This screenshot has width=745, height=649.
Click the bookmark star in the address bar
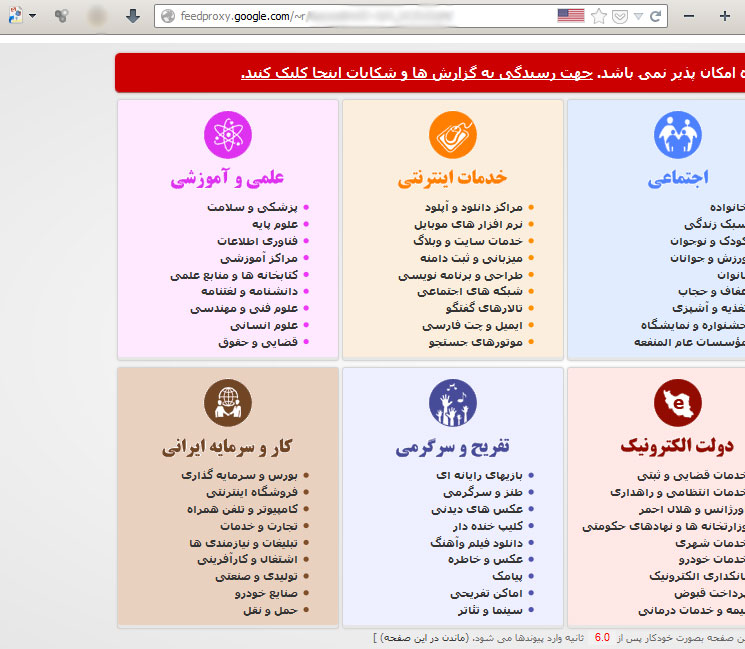pos(599,17)
